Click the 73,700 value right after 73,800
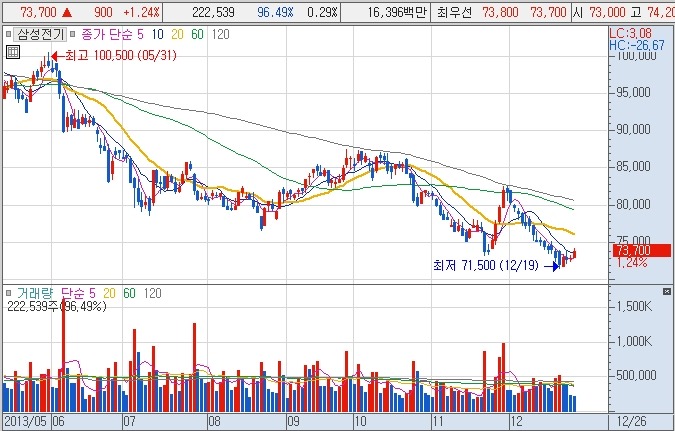Screen dimensions: 675x431 [x=548, y=12]
